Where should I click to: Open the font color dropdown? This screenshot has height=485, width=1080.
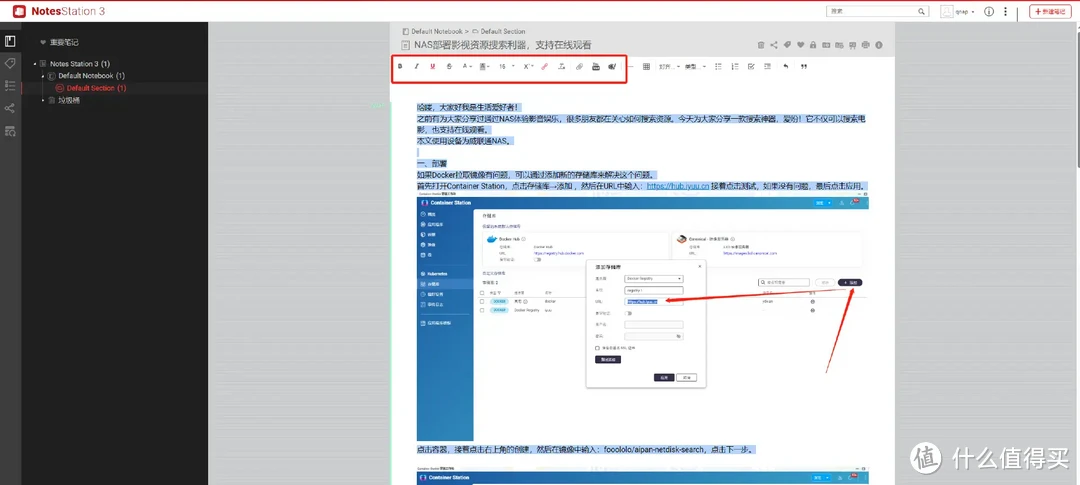[x=467, y=66]
